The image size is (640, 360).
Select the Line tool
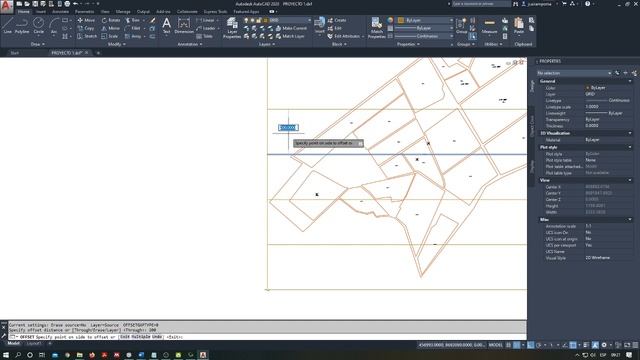click(7, 26)
